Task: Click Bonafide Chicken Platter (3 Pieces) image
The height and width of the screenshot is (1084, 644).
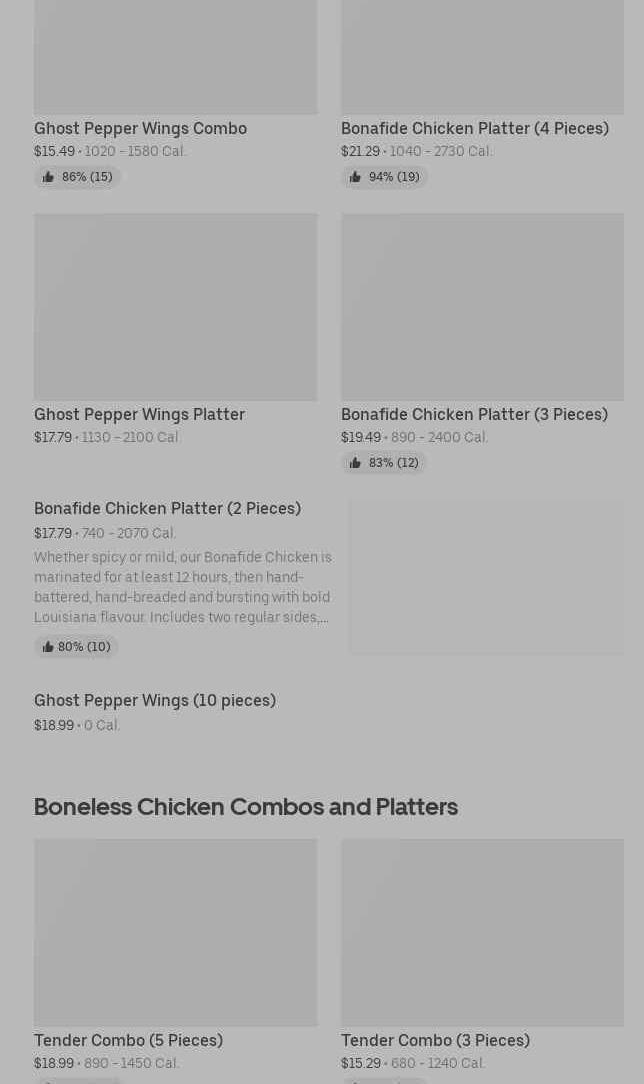Action: (x=482, y=306)
